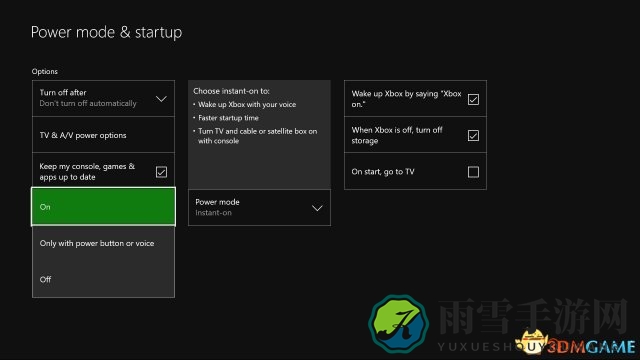The width and height of the screenshot is (640, 360).
Task: Click Choose instant-on to: text
Action: coord(231,91)
